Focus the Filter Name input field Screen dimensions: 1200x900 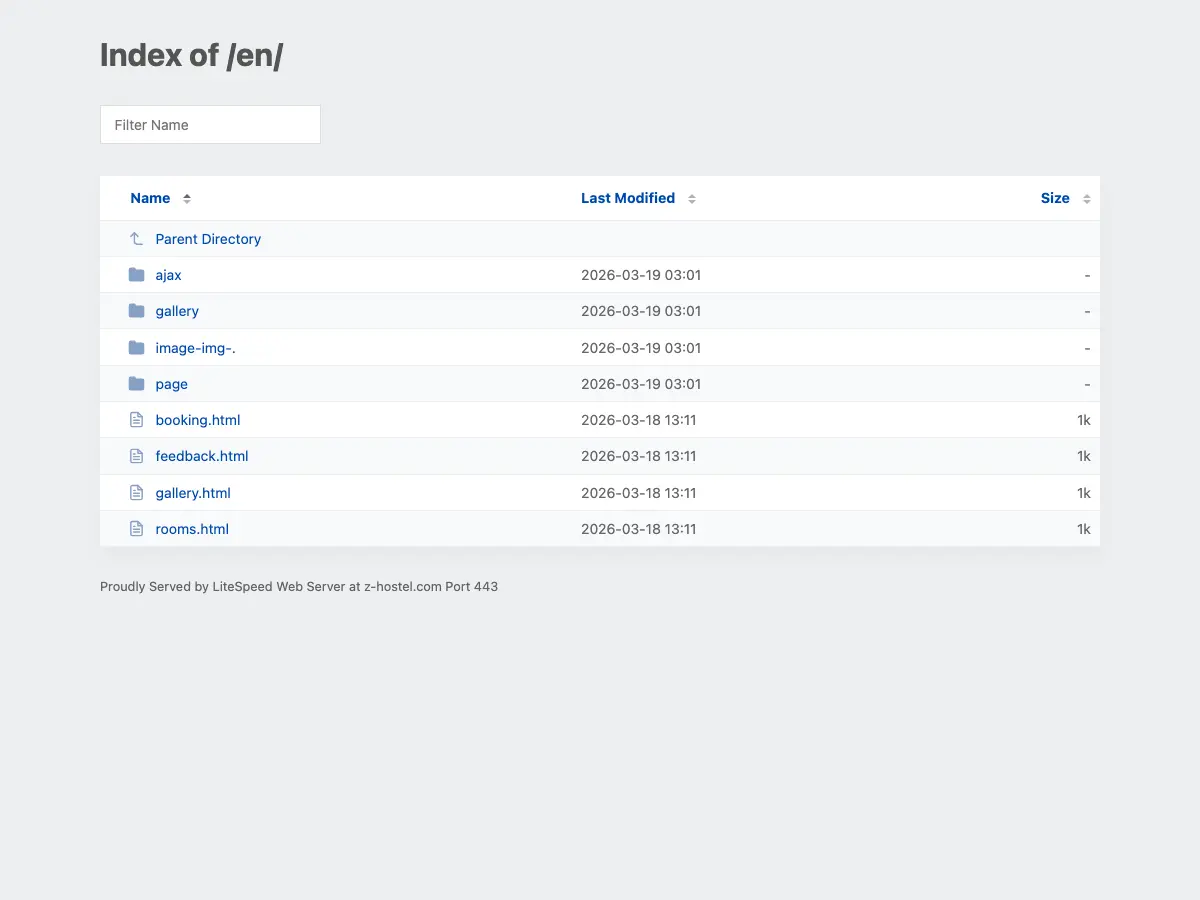pos(210,125)
